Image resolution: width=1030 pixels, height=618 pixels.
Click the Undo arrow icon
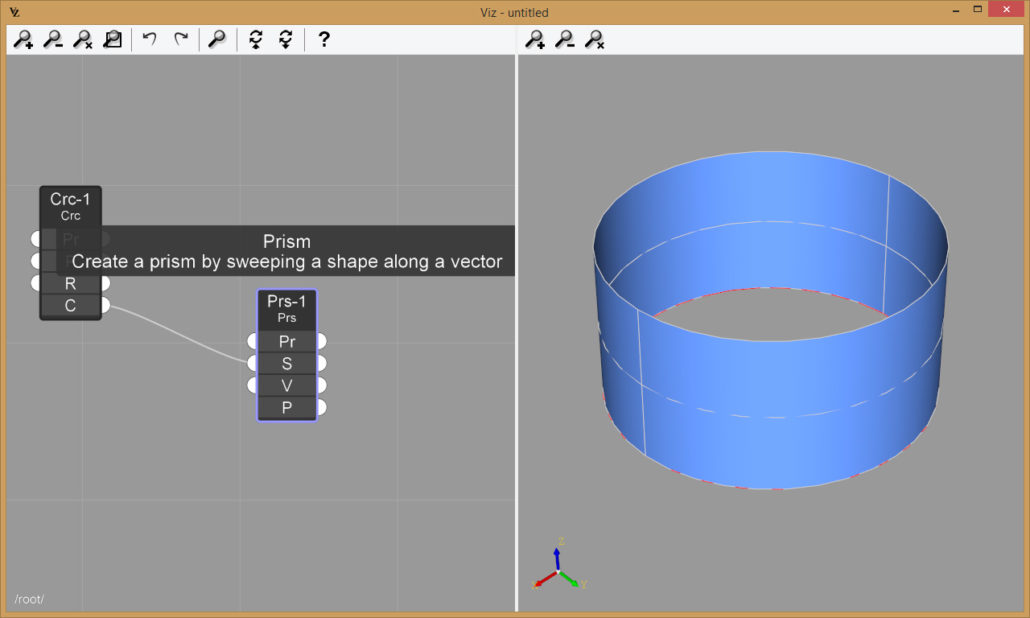148,39
